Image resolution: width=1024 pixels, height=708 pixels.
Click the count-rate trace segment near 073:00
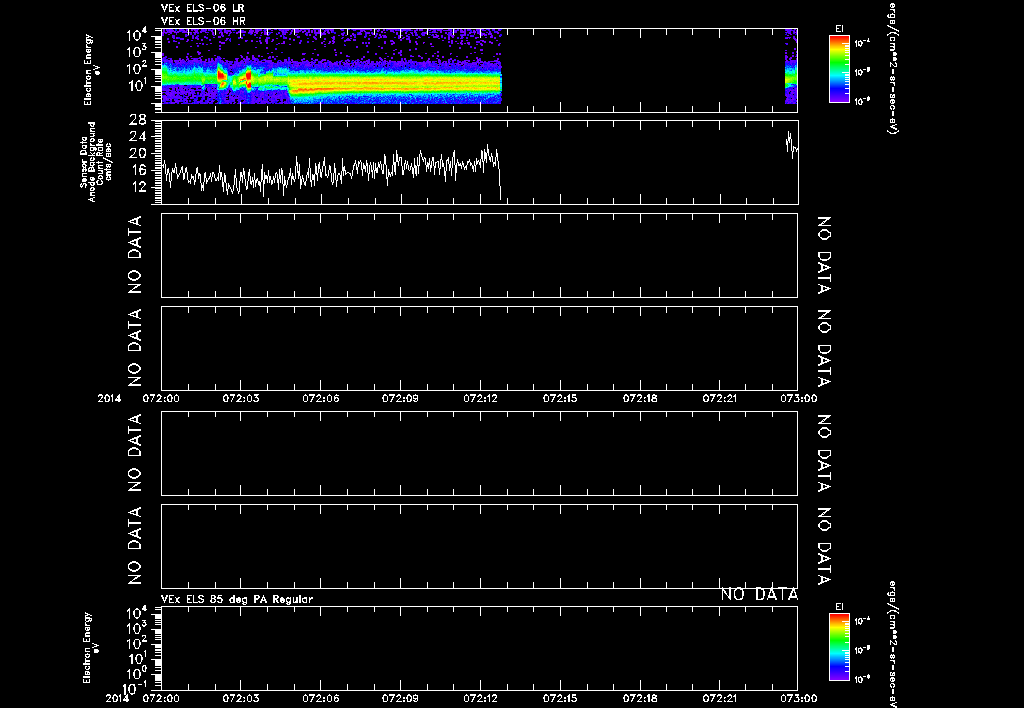click(x=792, y=145)
